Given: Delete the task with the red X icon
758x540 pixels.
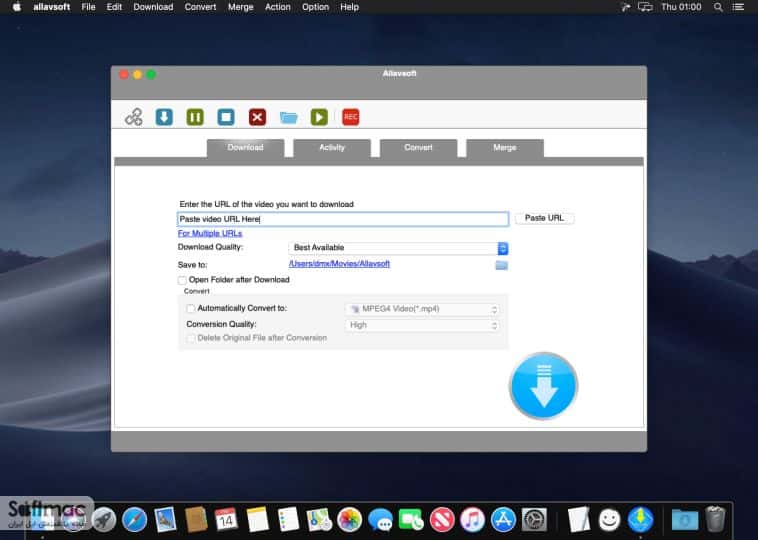Looking at the screenshot, I should (257, 117).
